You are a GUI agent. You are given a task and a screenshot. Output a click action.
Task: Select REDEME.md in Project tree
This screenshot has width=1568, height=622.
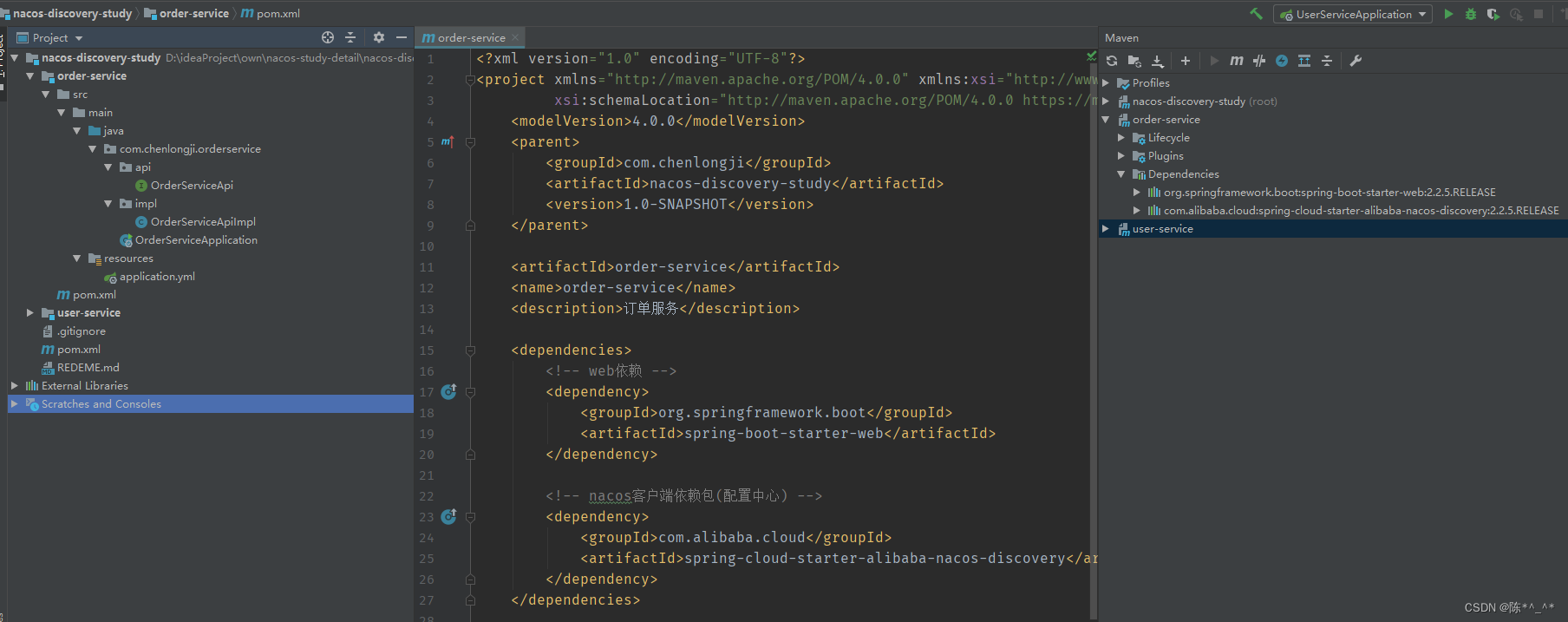pyautogui.click(x=88, y=367)
